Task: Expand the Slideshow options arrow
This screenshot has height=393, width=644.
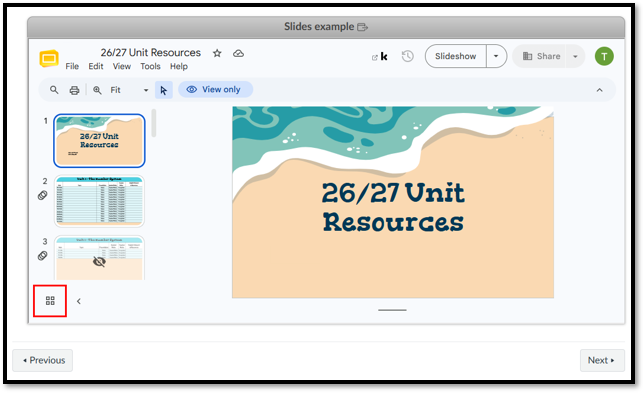Action: (496, 56)
